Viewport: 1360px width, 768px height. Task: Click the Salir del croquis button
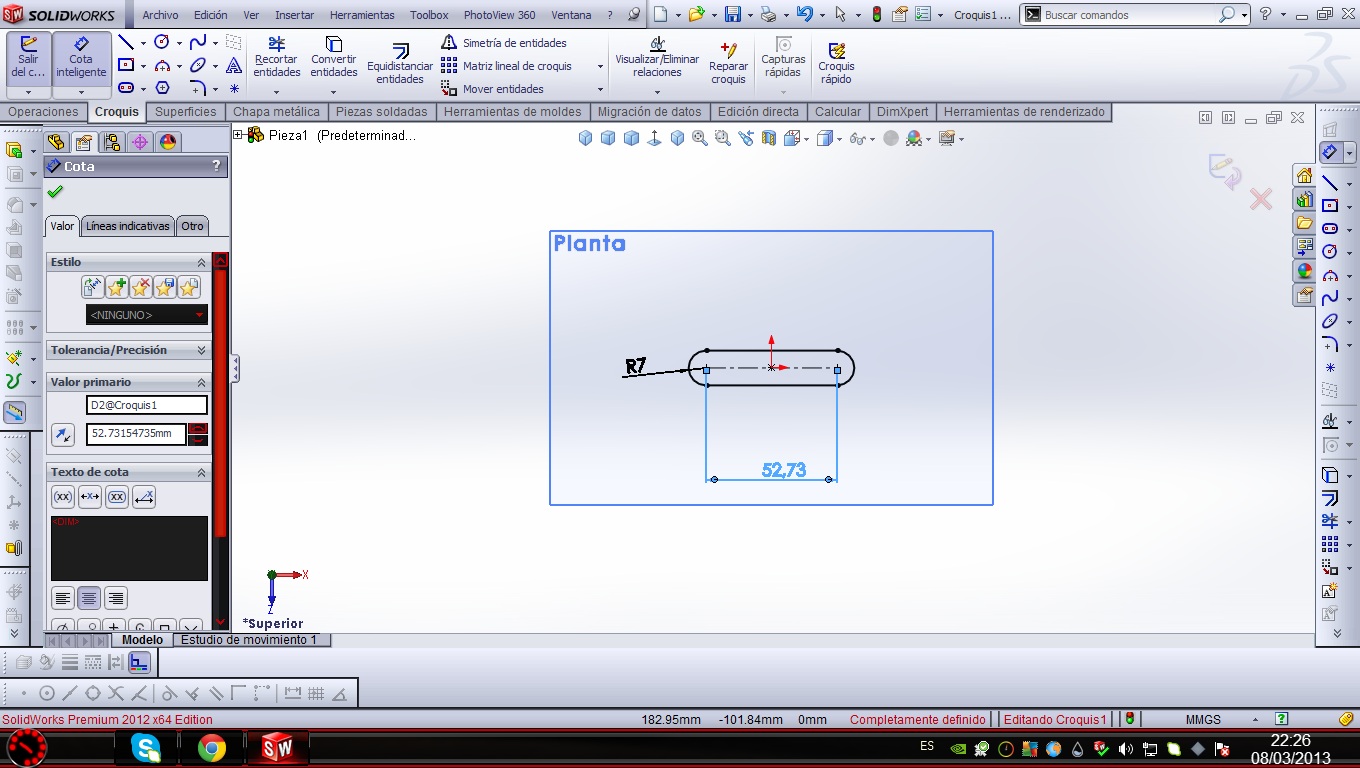point(28,58)
